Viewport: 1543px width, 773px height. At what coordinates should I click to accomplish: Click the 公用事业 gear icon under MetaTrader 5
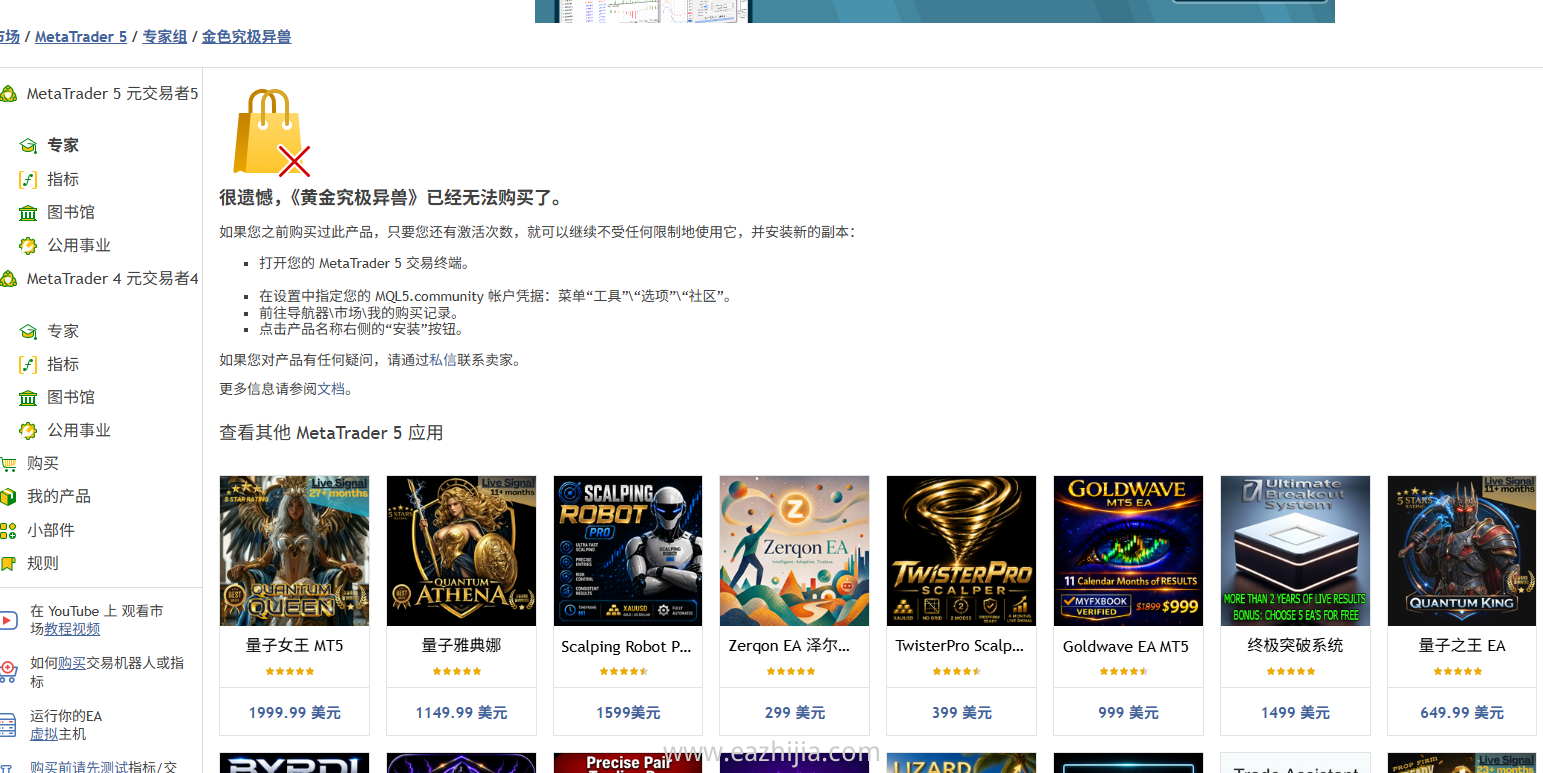point(28,246)
